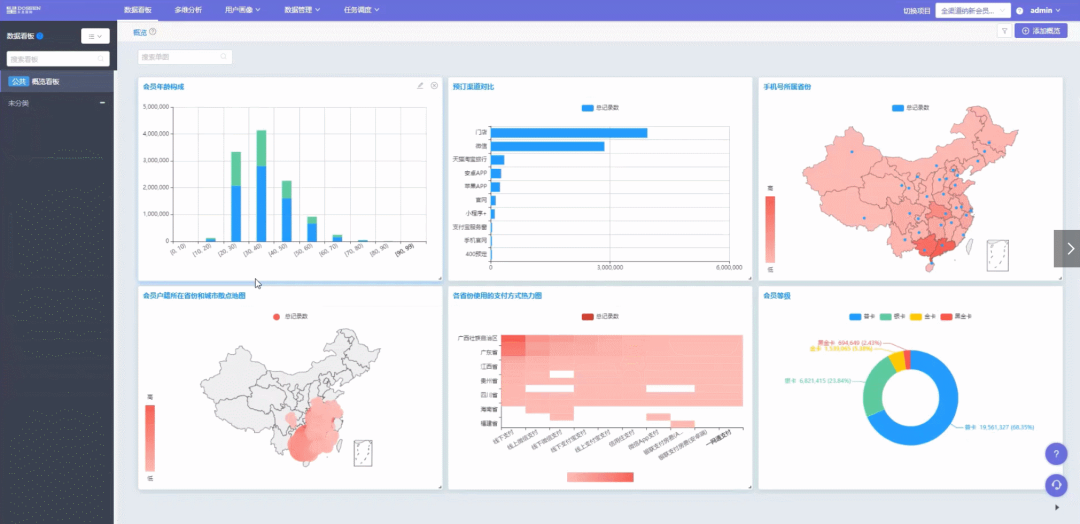
Task: Click the blue dot badge next to 数据看板 sidebar title
Action: click(40, 36)
